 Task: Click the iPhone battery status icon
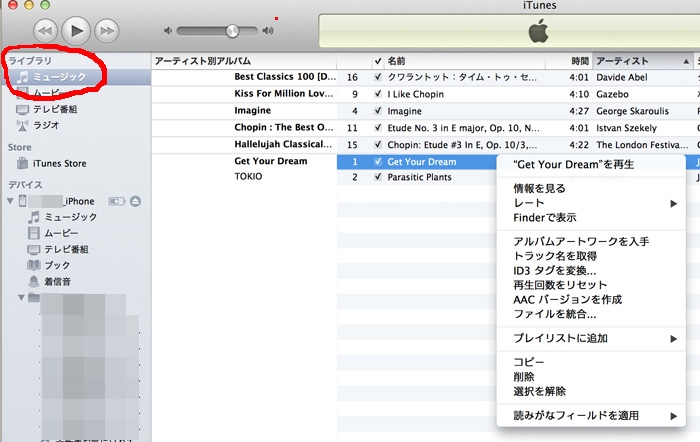pos(117,201)
